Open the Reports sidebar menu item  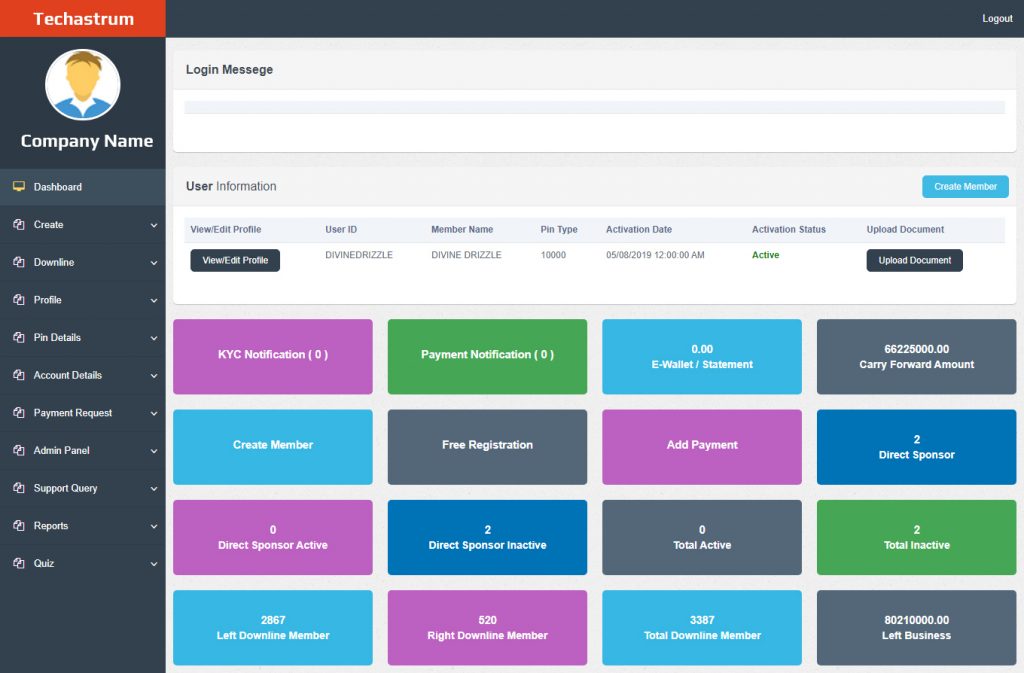click(51, 526)
